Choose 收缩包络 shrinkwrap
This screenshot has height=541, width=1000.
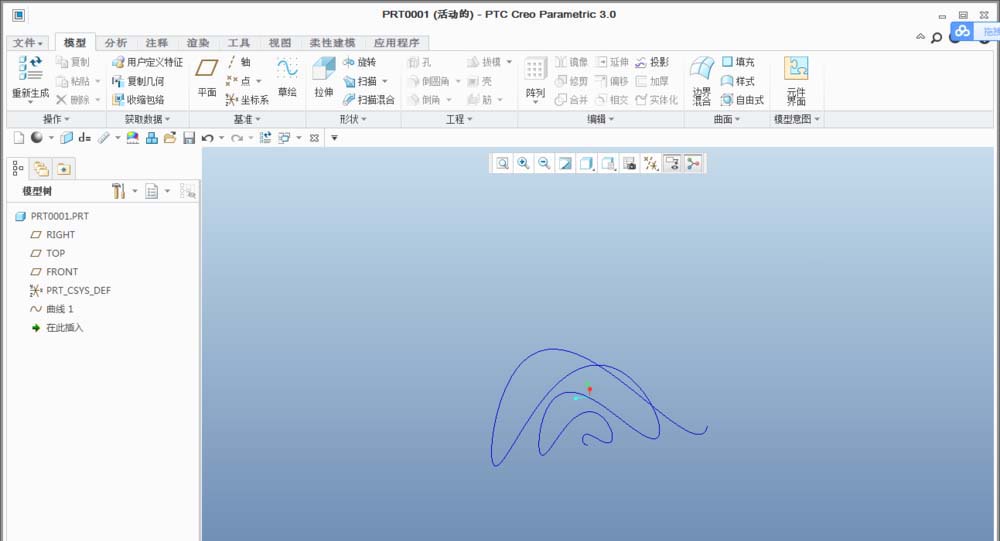pos(138,100)
